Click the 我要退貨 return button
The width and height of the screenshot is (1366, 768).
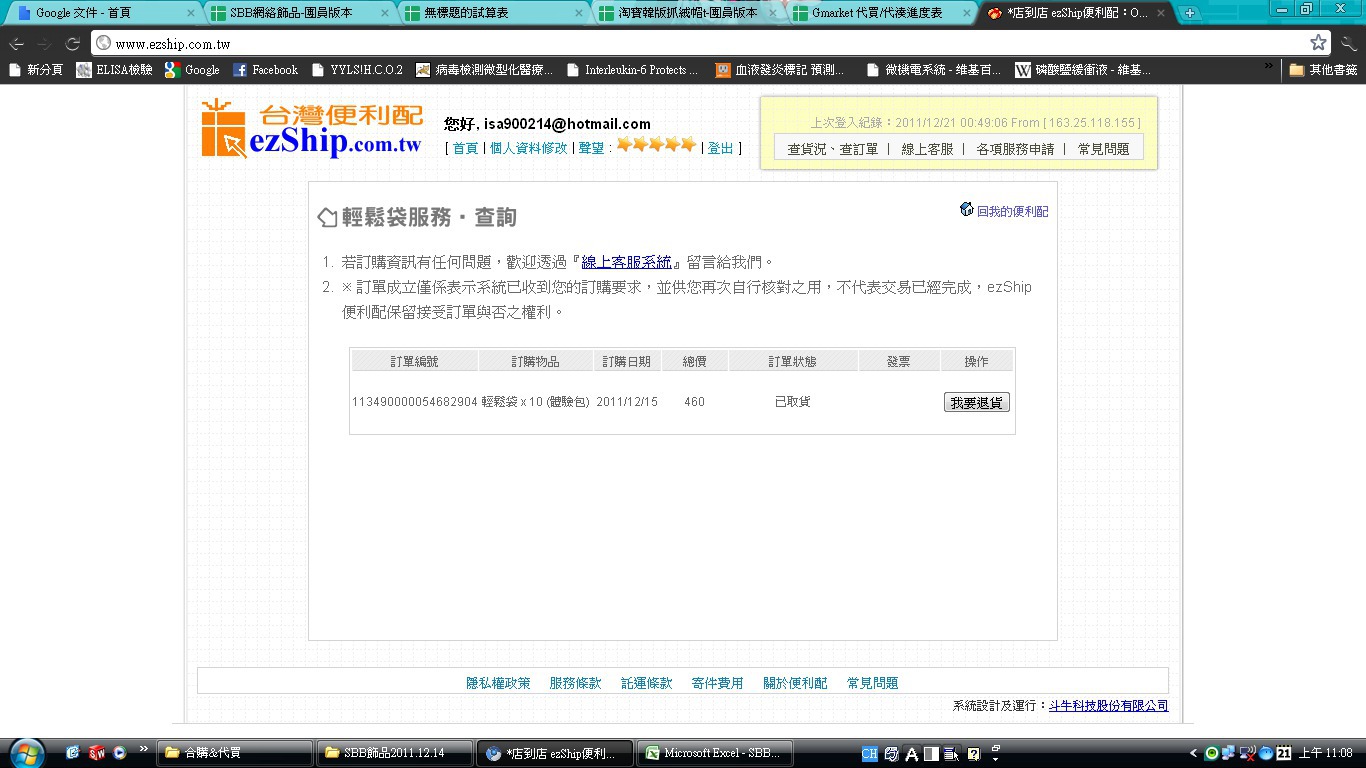pos(977,402)
